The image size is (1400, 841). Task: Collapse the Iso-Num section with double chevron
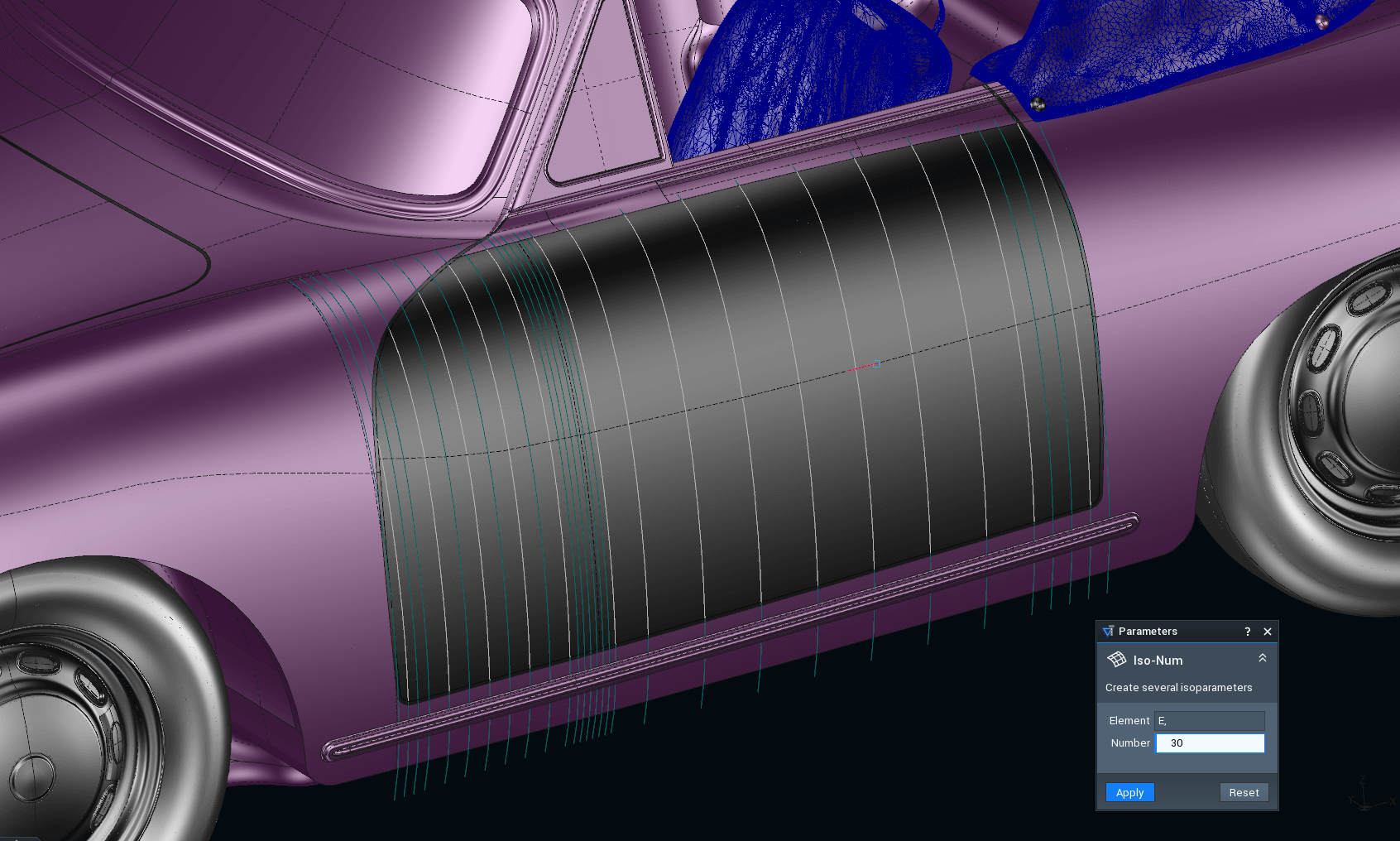[1262, 658]
